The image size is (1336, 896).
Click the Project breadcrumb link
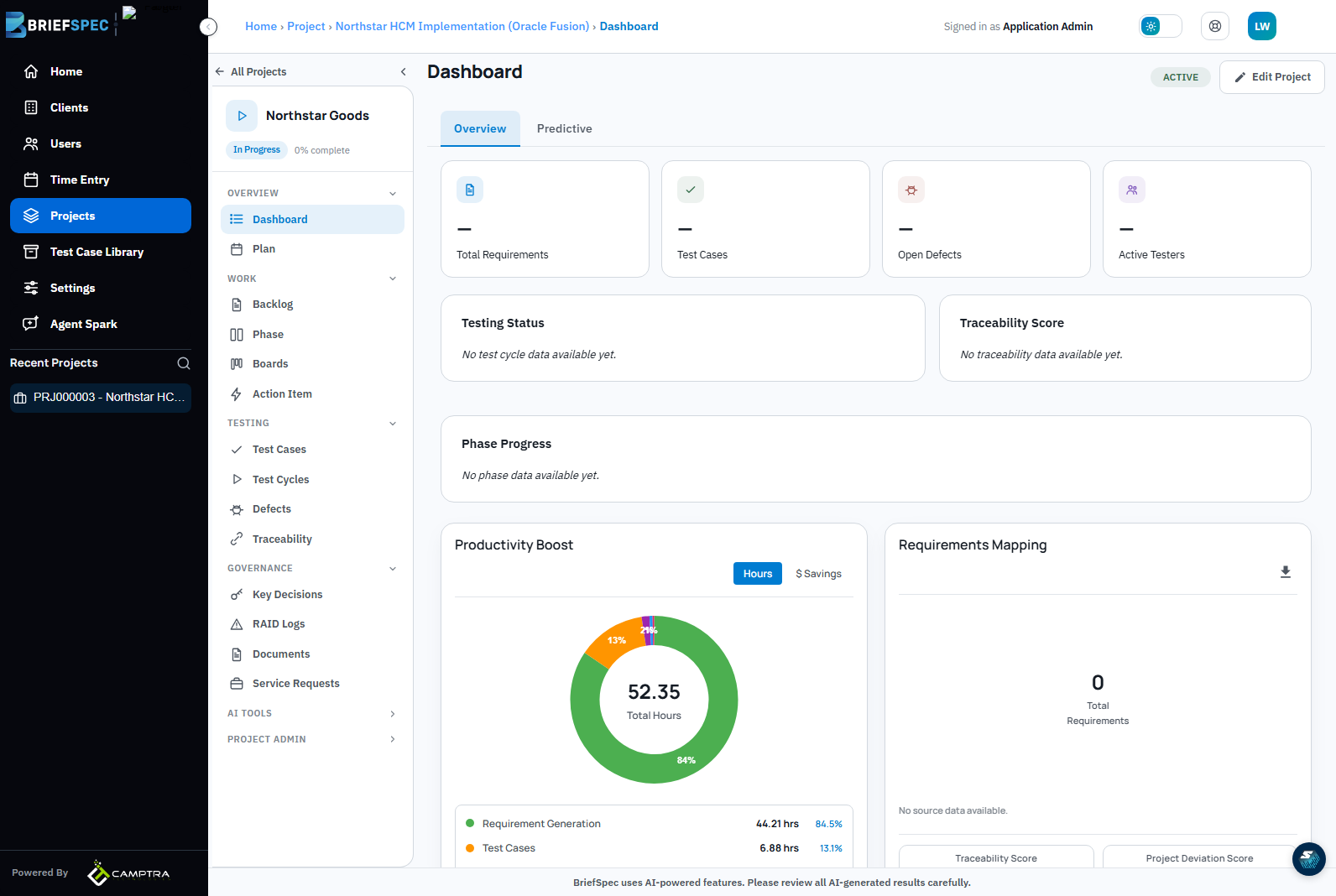point(306,27)
